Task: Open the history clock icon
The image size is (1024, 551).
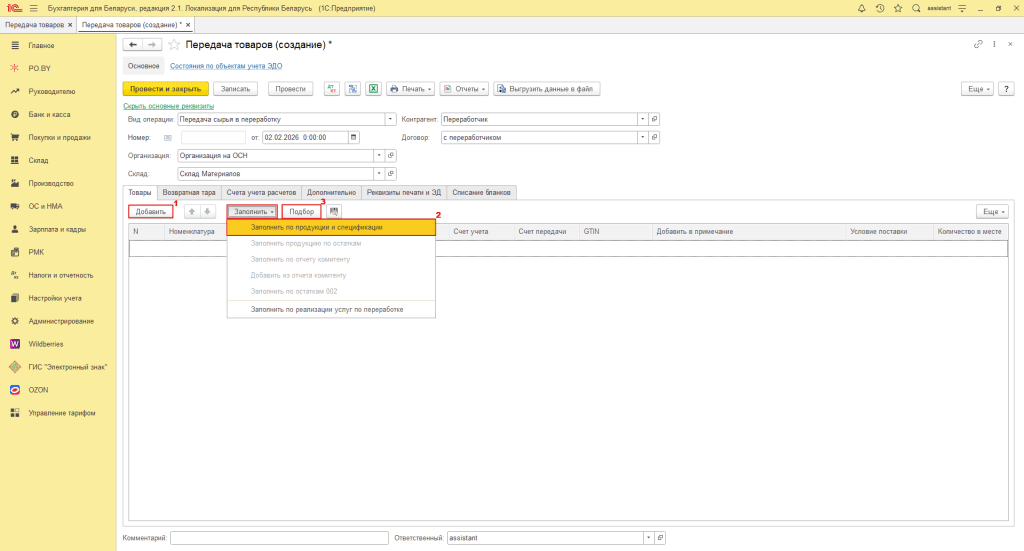Action: (879, 8)
